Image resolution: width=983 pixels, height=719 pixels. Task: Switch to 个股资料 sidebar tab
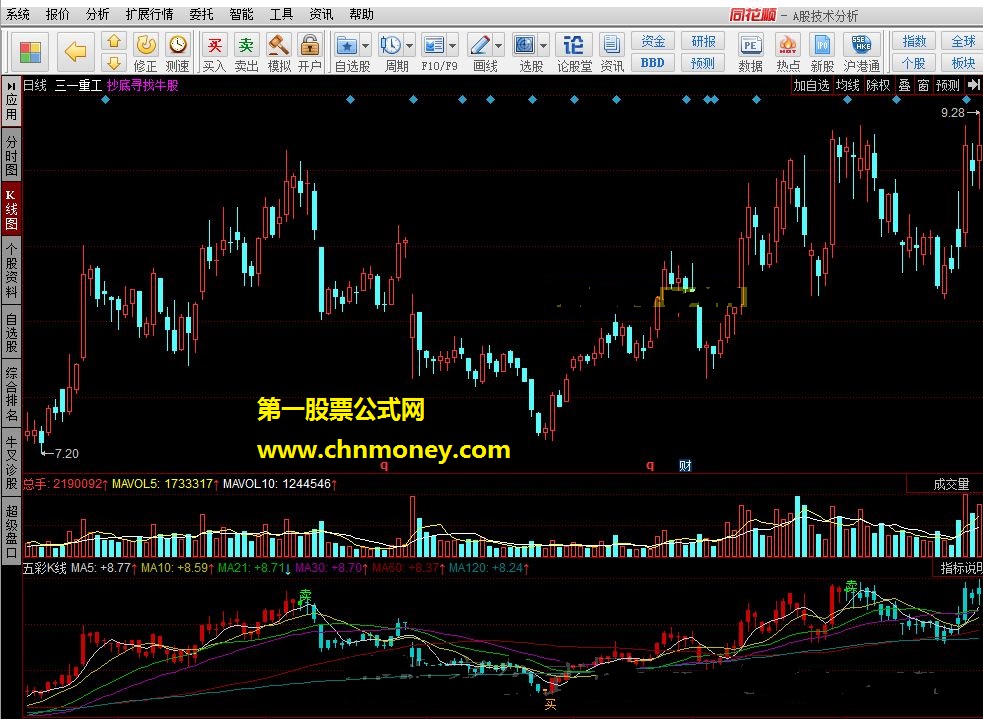tap(11, 270)
